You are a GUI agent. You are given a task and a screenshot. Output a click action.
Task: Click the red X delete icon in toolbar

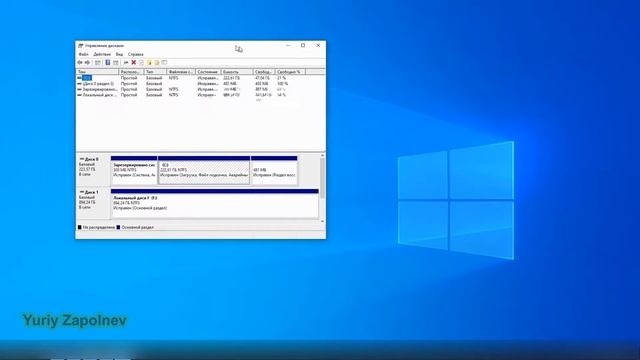[x=133, y=62]
